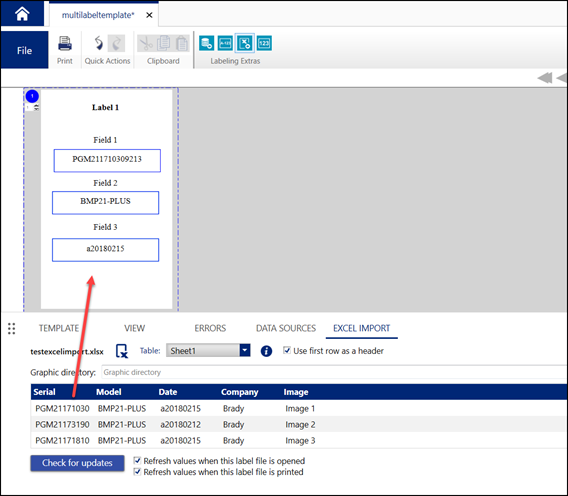This screenshot has height=496, width=568.
Task: Click the label 1 spinner arrows
Action: pos(36,107)
